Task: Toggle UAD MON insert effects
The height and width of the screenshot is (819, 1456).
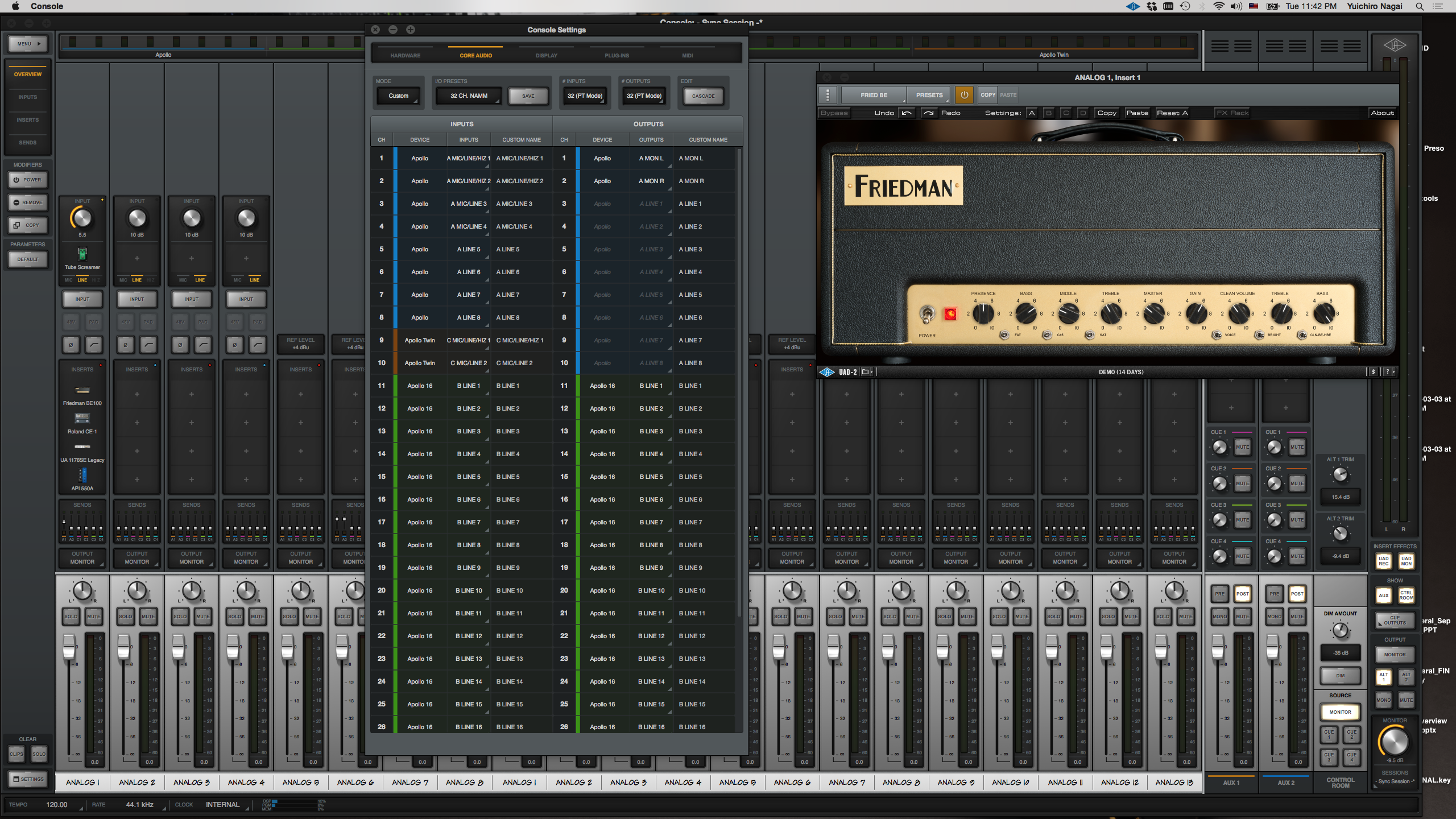Action: tap(1406, 561)
